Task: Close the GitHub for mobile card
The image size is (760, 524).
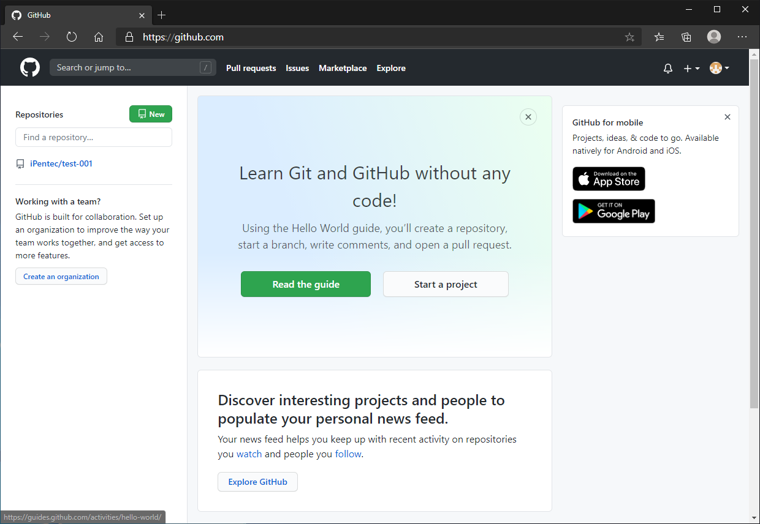Action: click(727, 117)
